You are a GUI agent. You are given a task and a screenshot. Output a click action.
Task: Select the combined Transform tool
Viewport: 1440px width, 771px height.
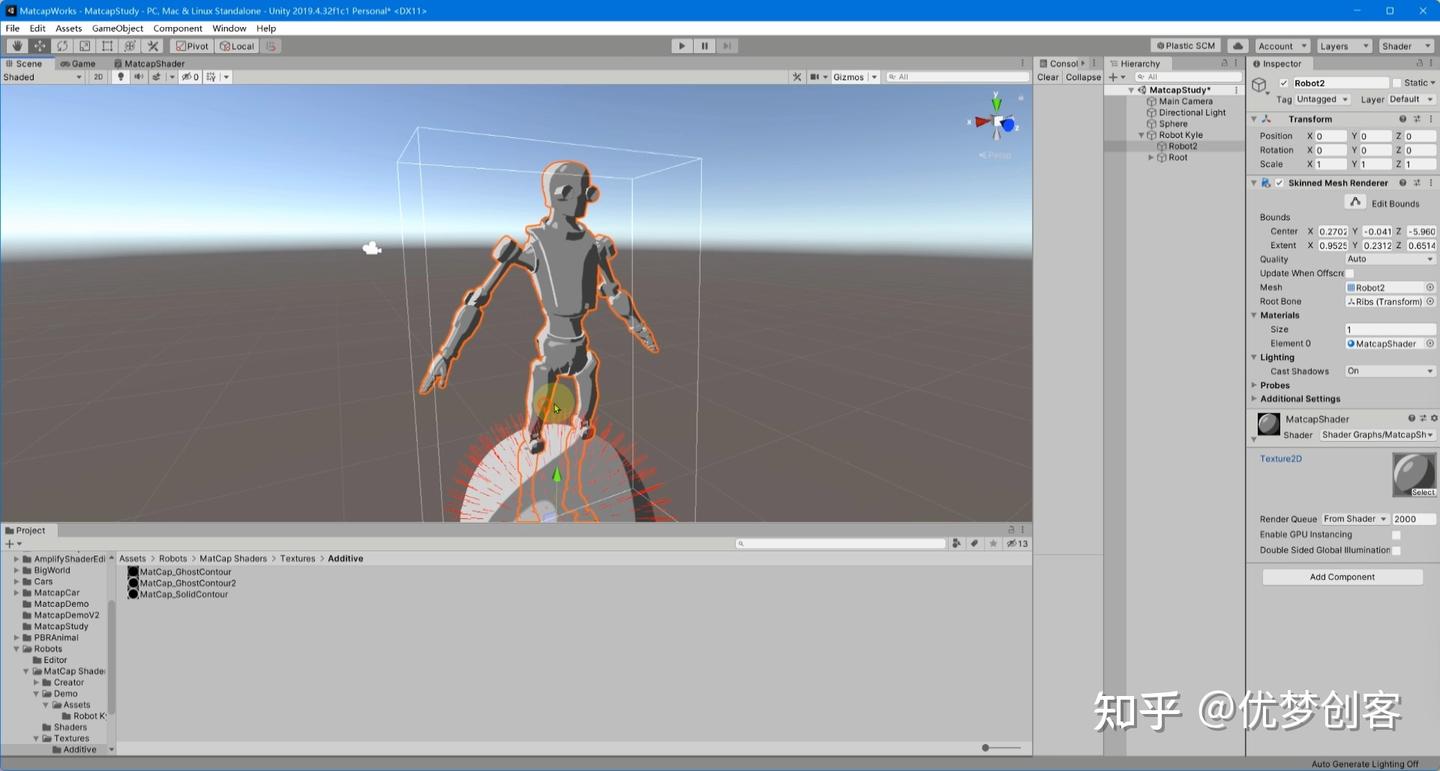(130, 46)
